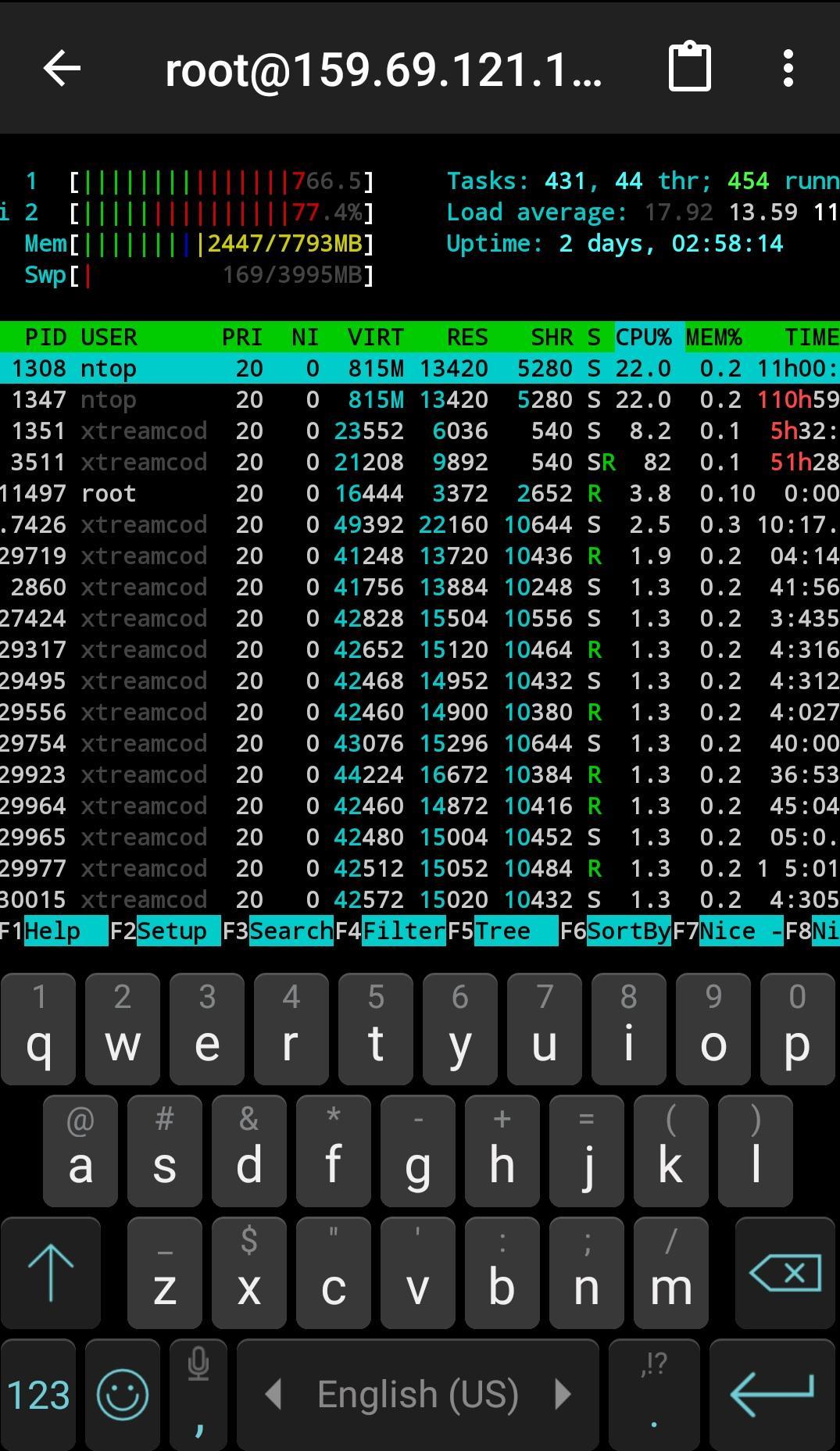Click the RES column header
Viewport: 840px width, 1451px height.
pos(467,337)
